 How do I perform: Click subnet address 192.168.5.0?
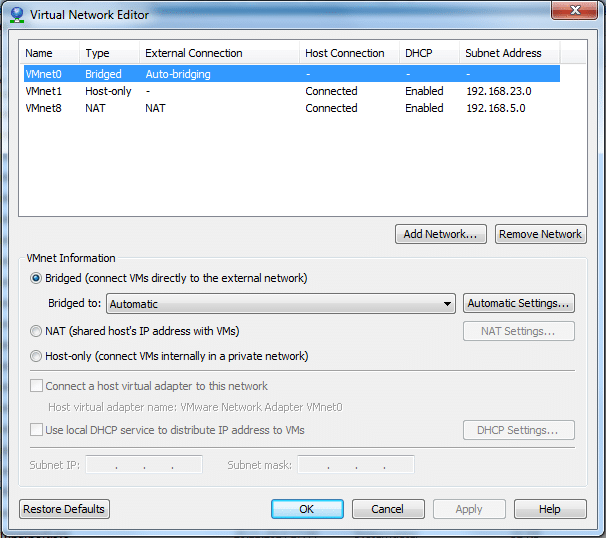pyautogui.click(x=496, y=108)
